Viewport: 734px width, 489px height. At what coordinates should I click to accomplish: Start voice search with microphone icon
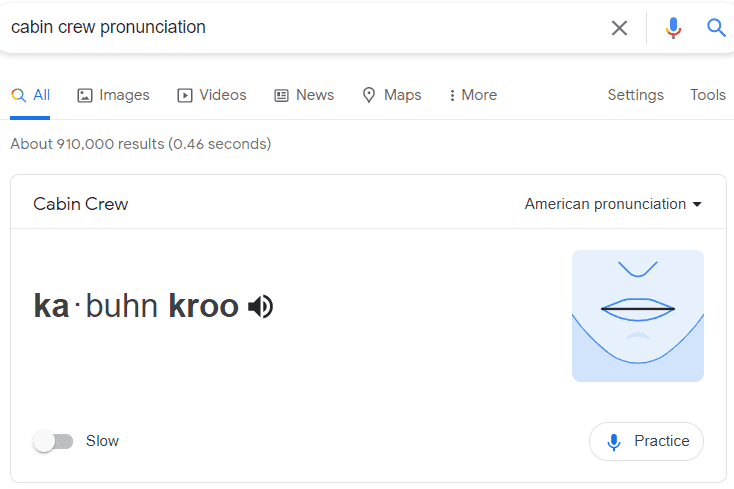point(673,28)
